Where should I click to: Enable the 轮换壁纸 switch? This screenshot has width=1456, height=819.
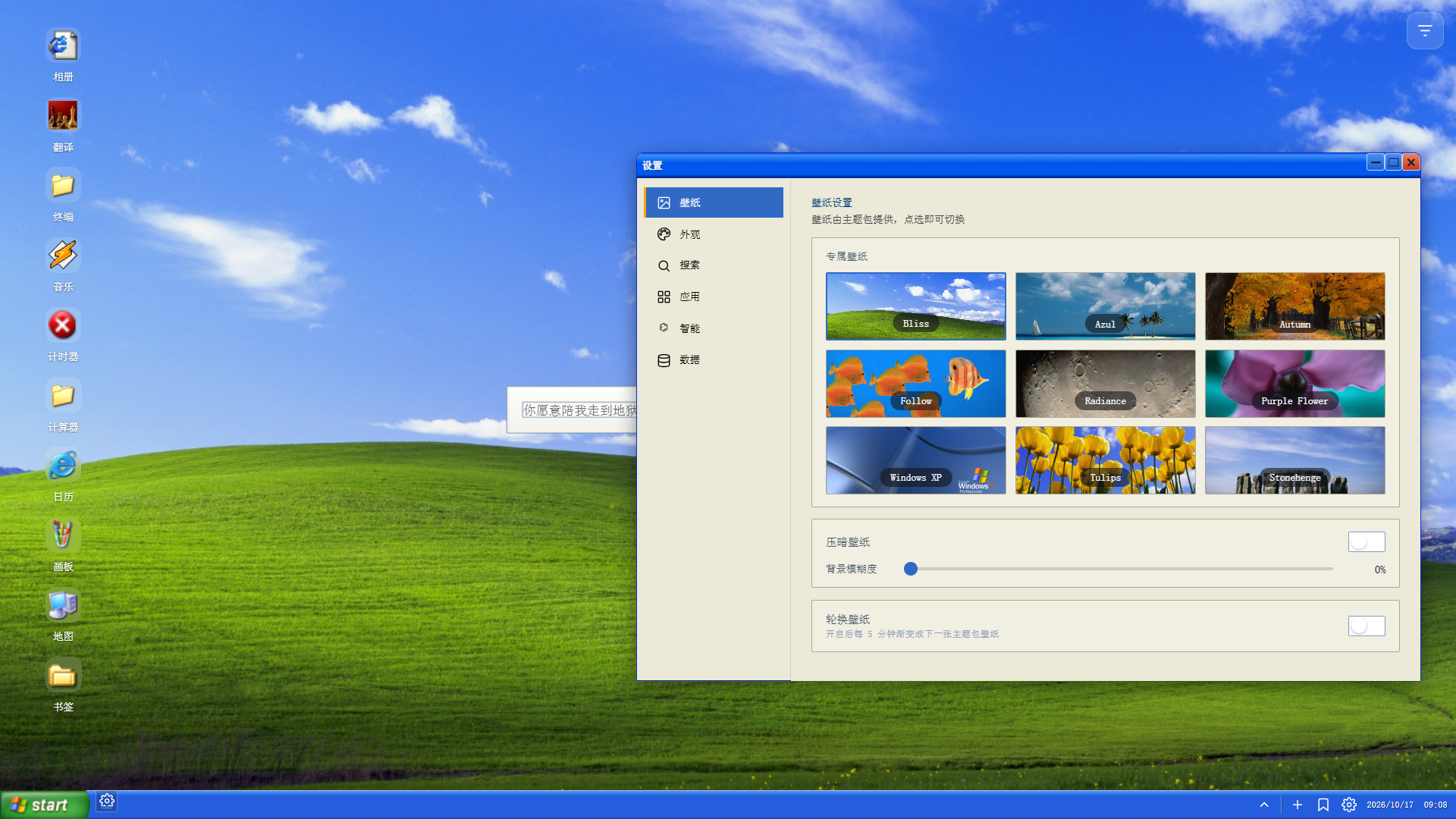pyautogui.click(x=1367, y=626)
